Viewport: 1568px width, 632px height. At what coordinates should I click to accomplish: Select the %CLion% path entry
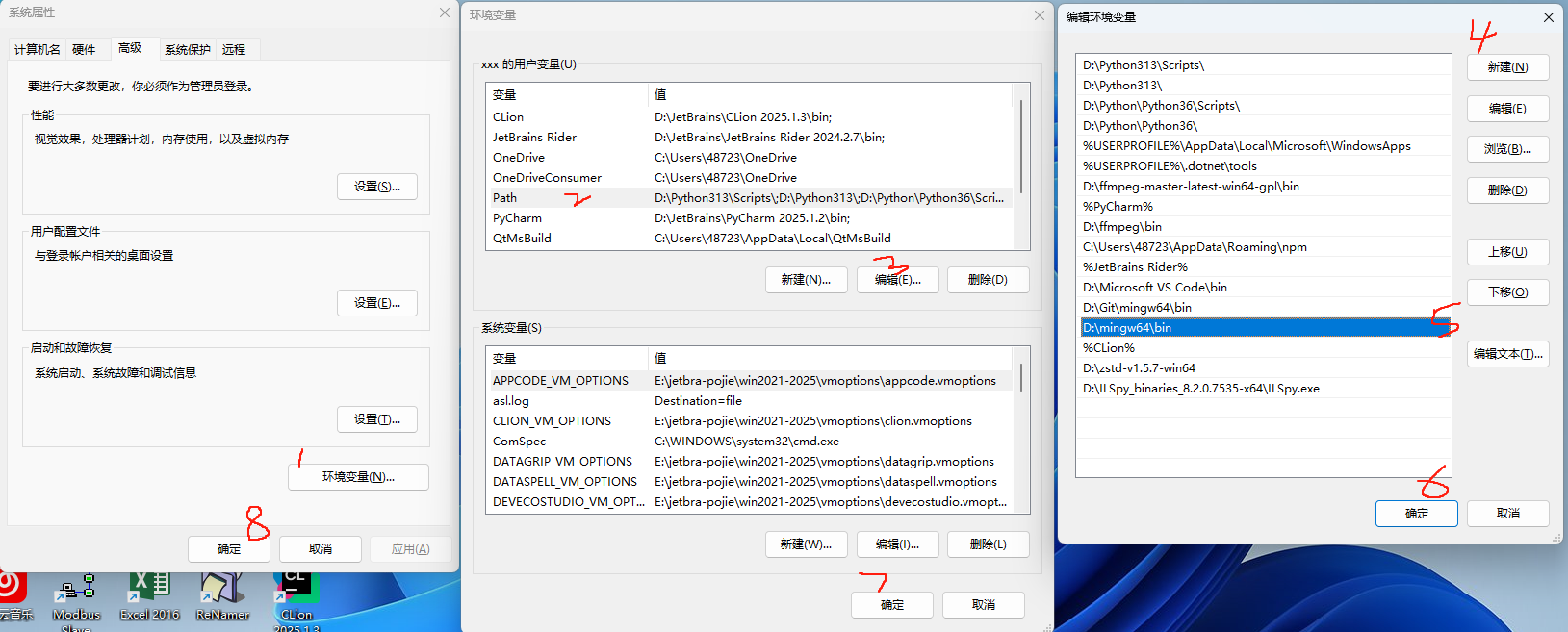pos(1264,348)
